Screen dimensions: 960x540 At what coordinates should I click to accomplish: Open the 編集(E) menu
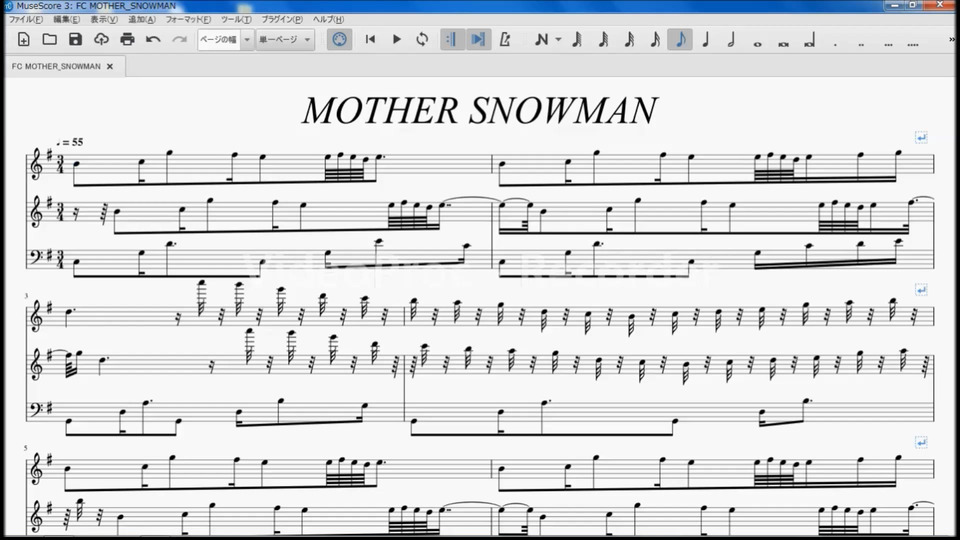pyautogui.click(x=66, y=20)
